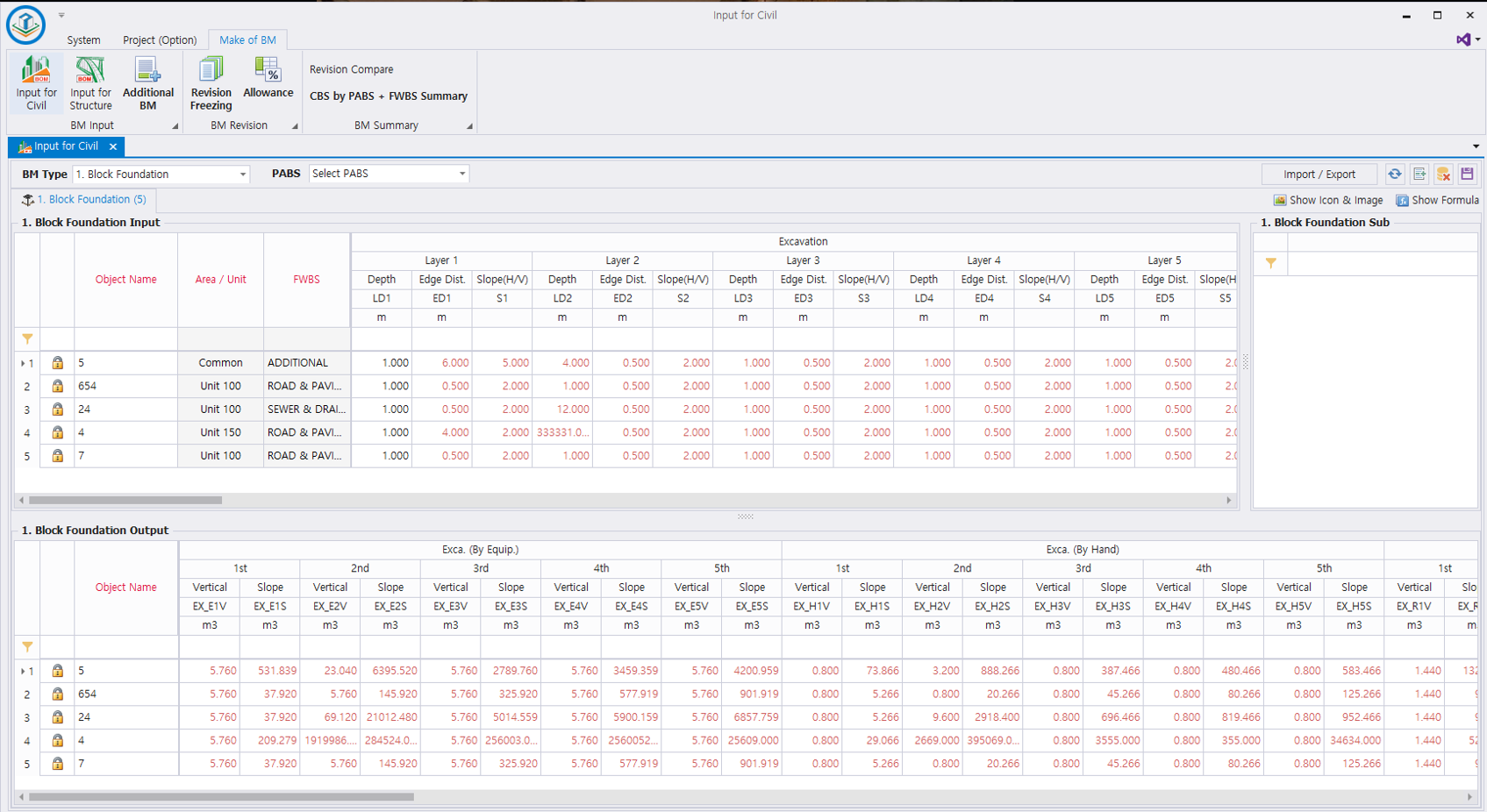Open Revision Freezing tool

point(211,83)
